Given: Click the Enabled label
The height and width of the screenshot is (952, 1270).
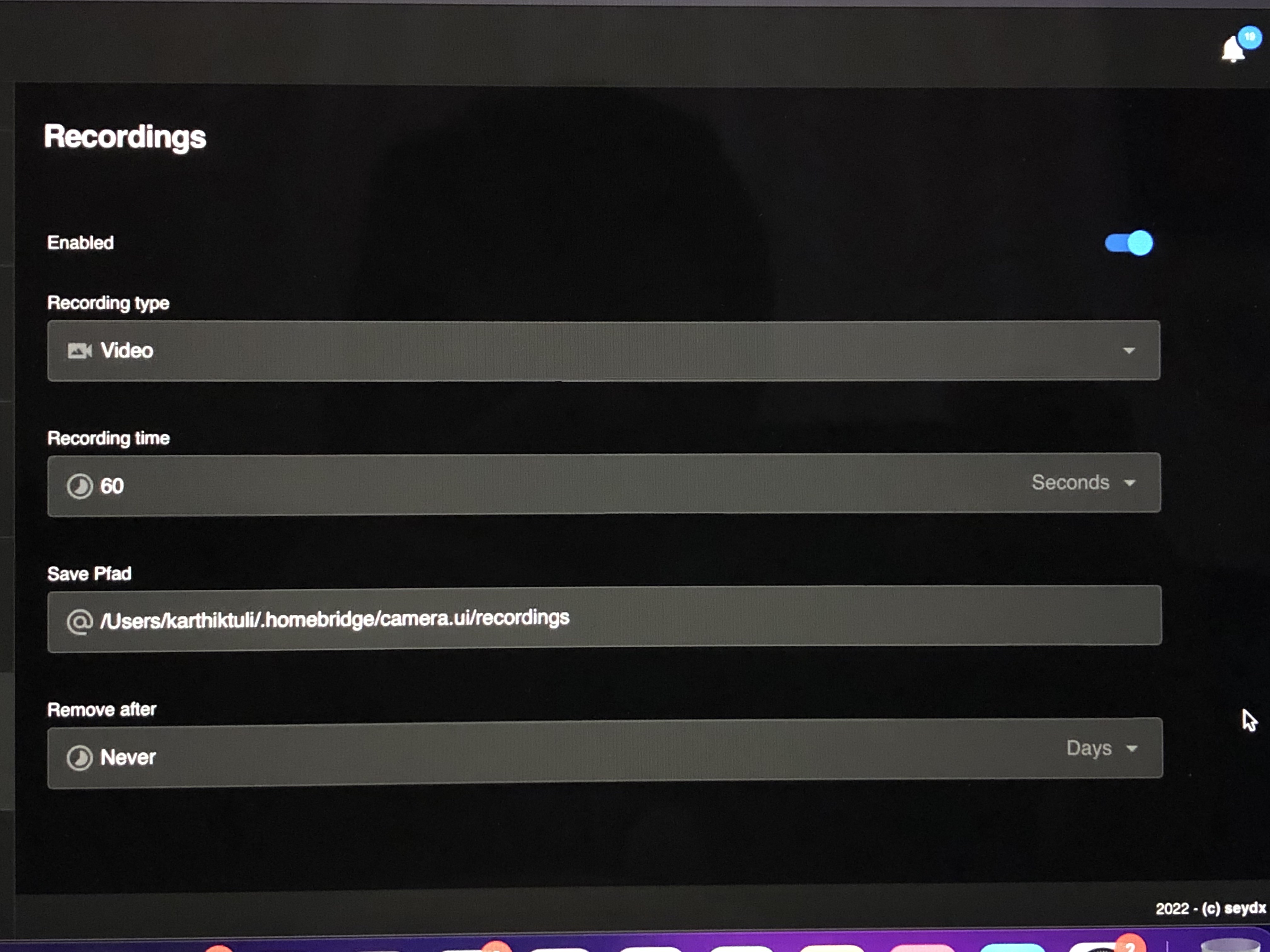Looking at the screenshot, I should 80,243.
